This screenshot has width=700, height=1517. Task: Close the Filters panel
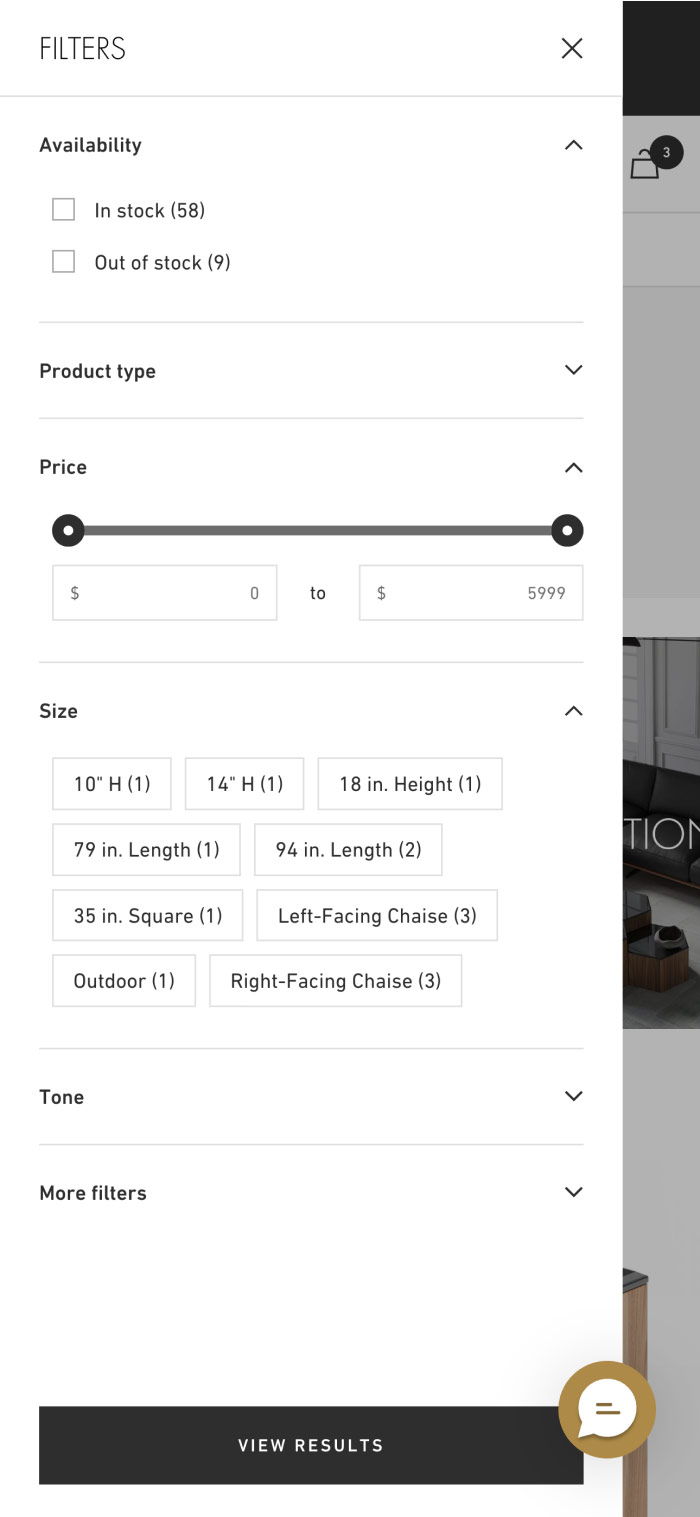point(572,48)
